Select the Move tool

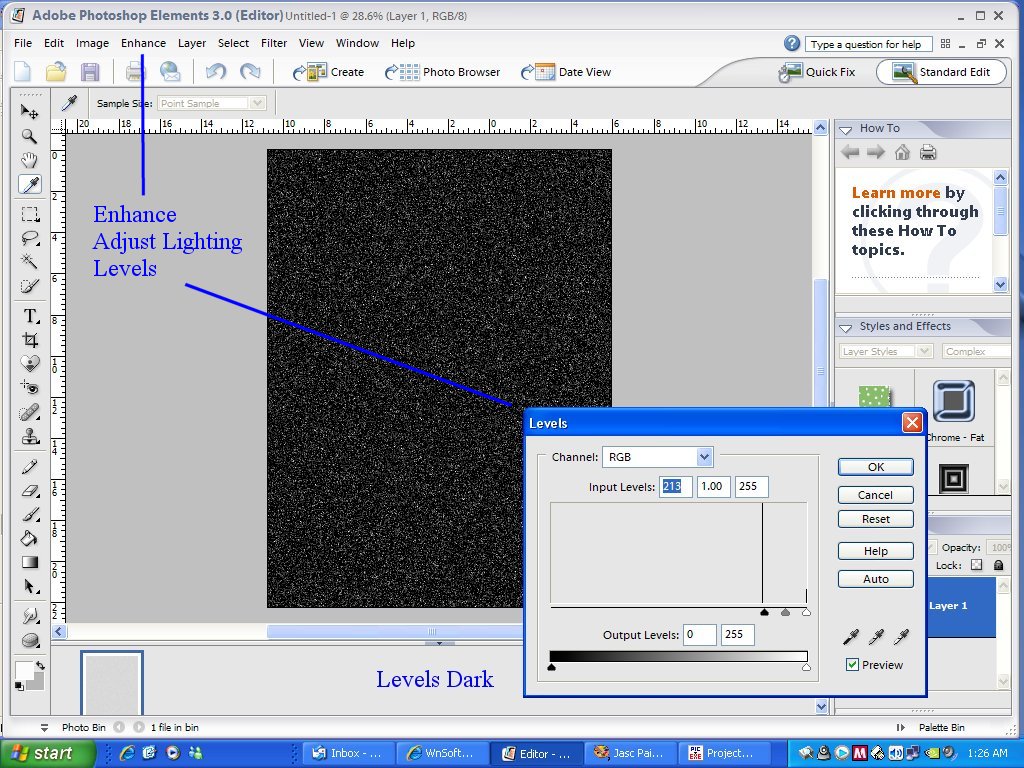tap(29, 112)
